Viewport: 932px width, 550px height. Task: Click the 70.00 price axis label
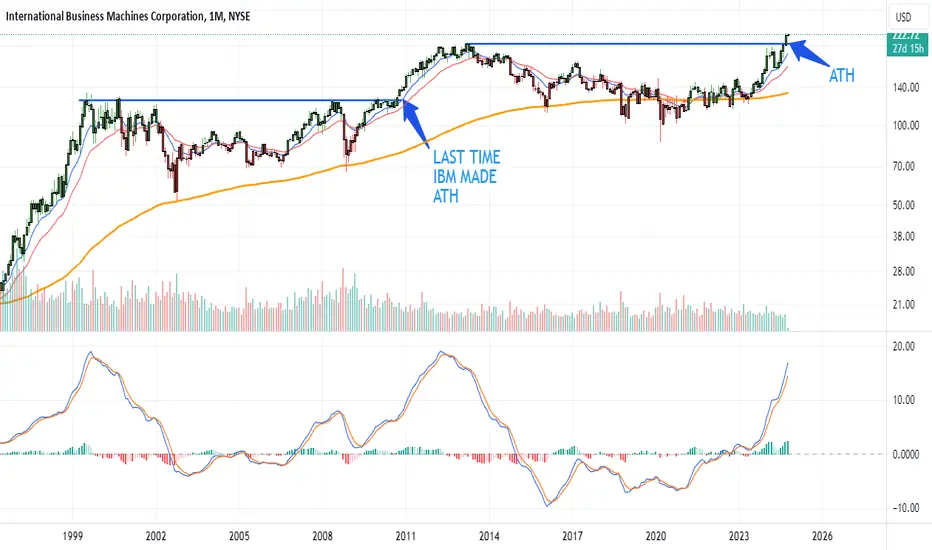pyautogui.click(x=903, y=166)
